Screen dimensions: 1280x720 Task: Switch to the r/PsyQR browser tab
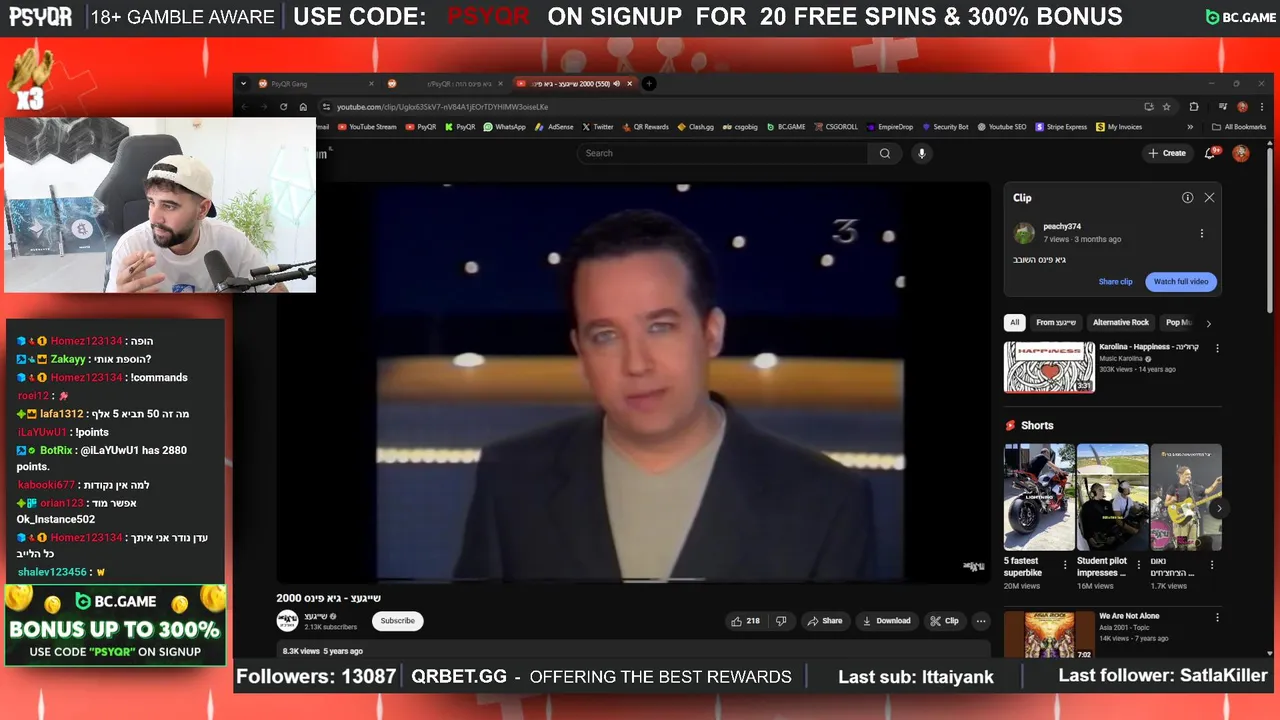coord(444,84)
